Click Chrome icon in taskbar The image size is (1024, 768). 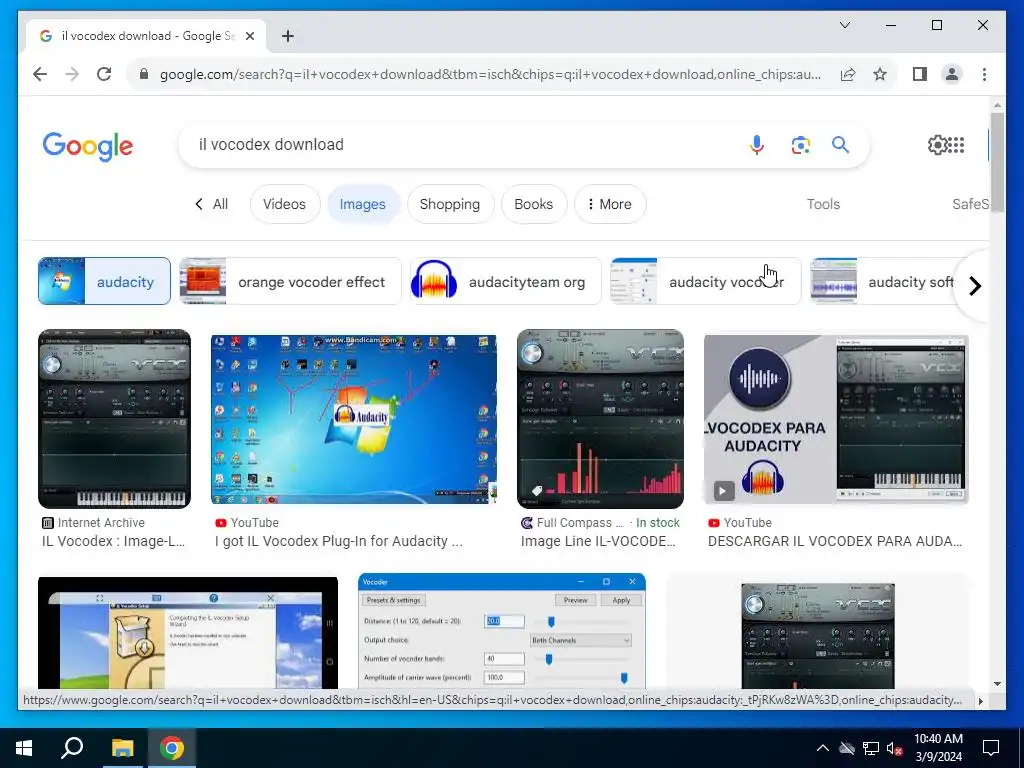tap(172, 748)
